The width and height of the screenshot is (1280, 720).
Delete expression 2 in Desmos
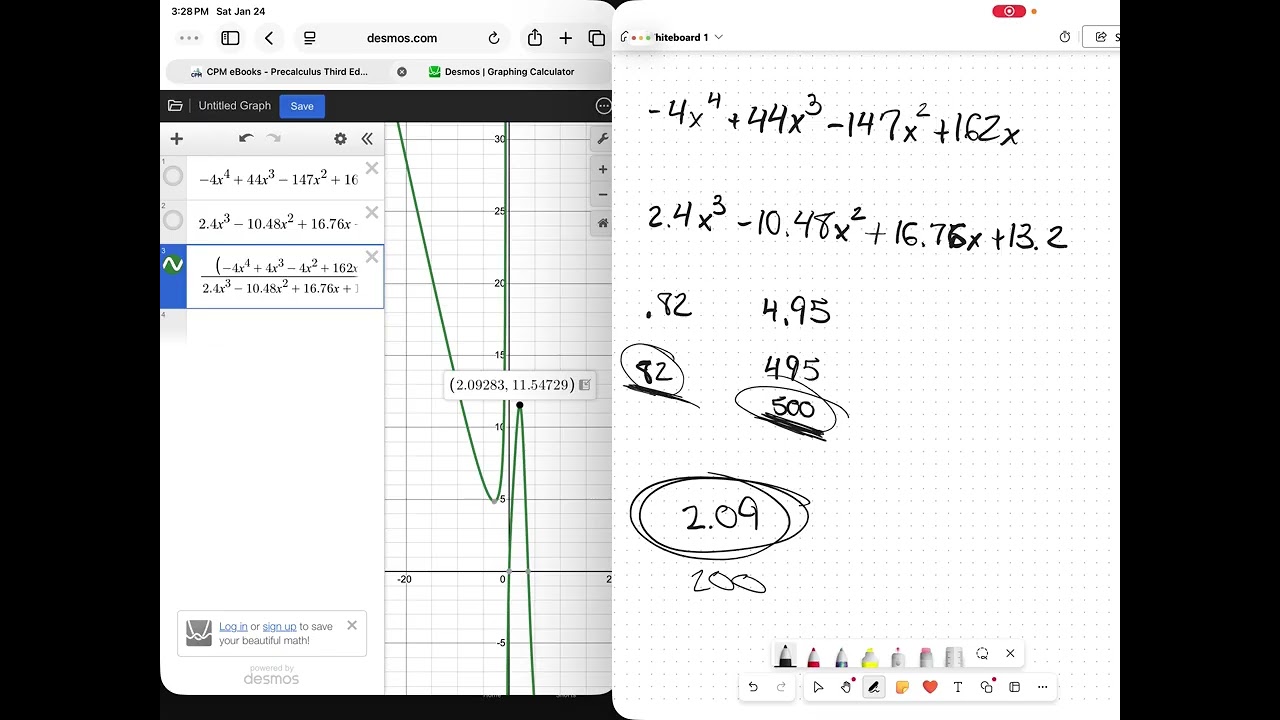point(372,212)
